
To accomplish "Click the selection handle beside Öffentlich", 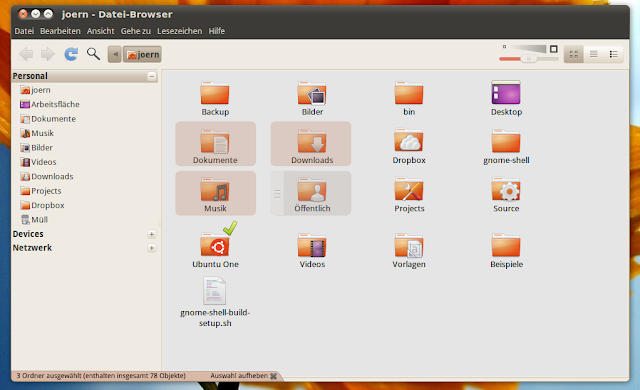I will click(x=277, y=194).
